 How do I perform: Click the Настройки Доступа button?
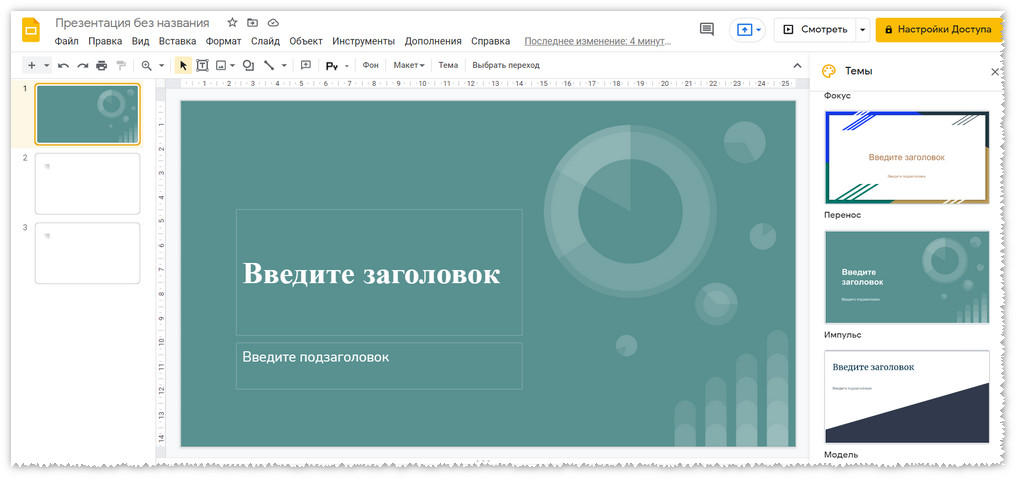[x=937, y=30]
